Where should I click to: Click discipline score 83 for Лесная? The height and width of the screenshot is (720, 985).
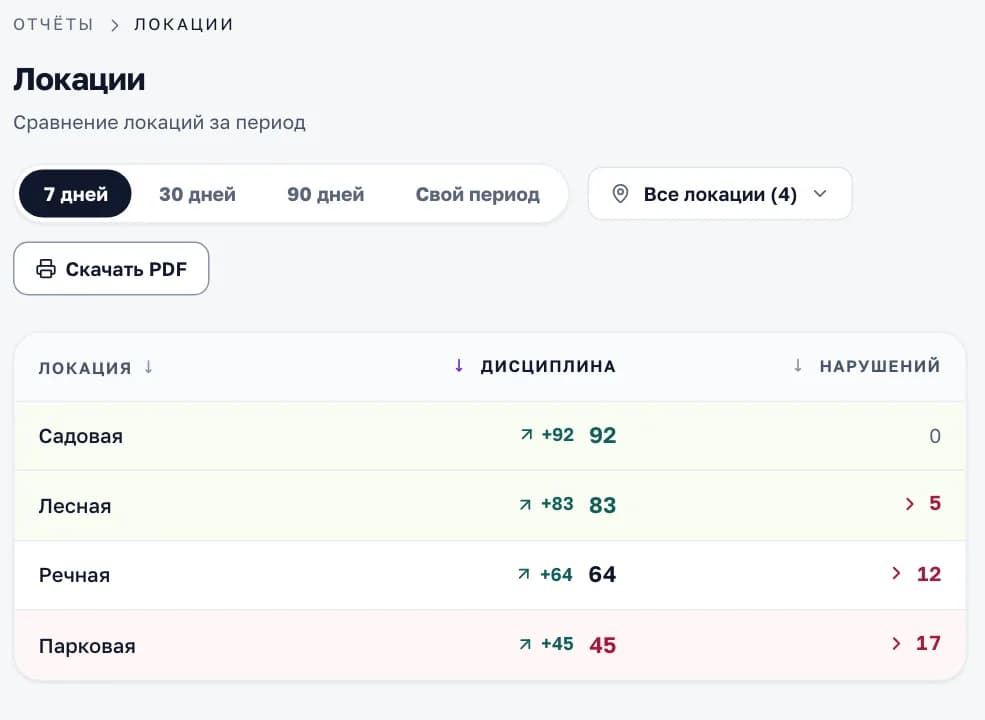[602, 505]
